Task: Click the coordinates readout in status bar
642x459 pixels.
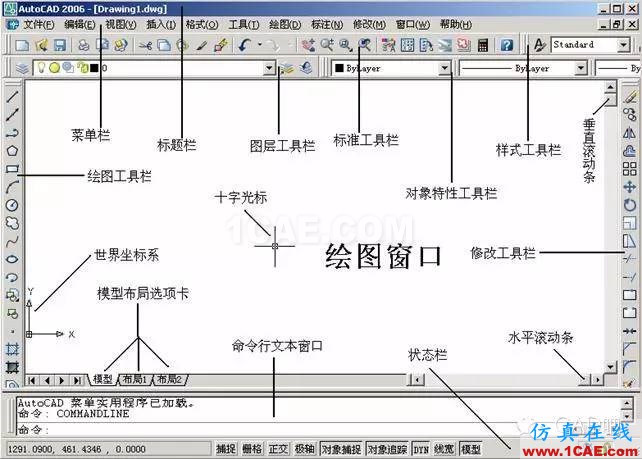Action: point(108,449)
